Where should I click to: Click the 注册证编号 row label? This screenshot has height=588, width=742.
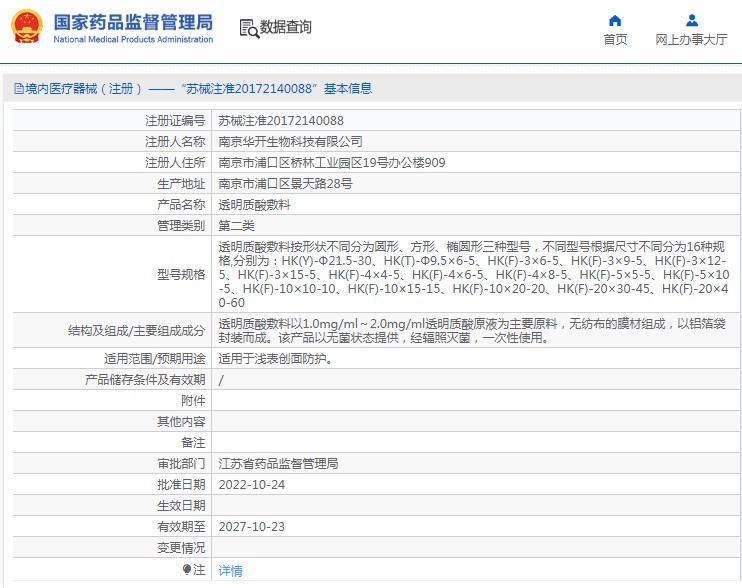coord(175,121)
